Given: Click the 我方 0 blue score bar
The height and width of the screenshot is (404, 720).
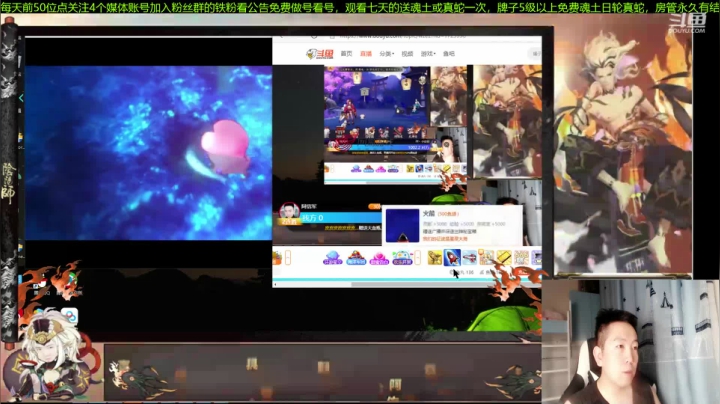Looking at the screenshot, I should [x=341, y=218].
